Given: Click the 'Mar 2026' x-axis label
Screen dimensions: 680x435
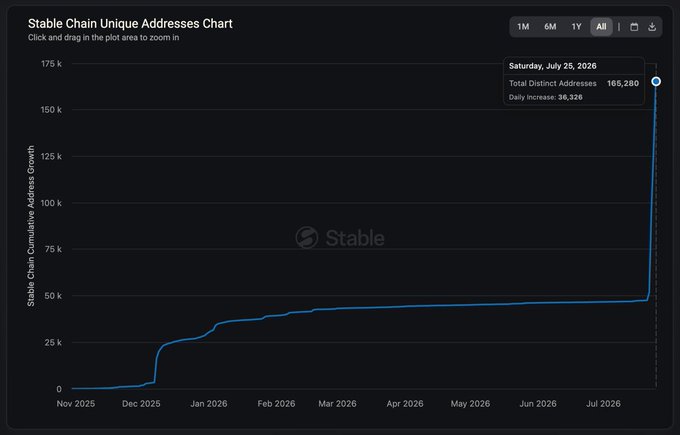Looking at the screenshot, I should click(x=337, y=404).
